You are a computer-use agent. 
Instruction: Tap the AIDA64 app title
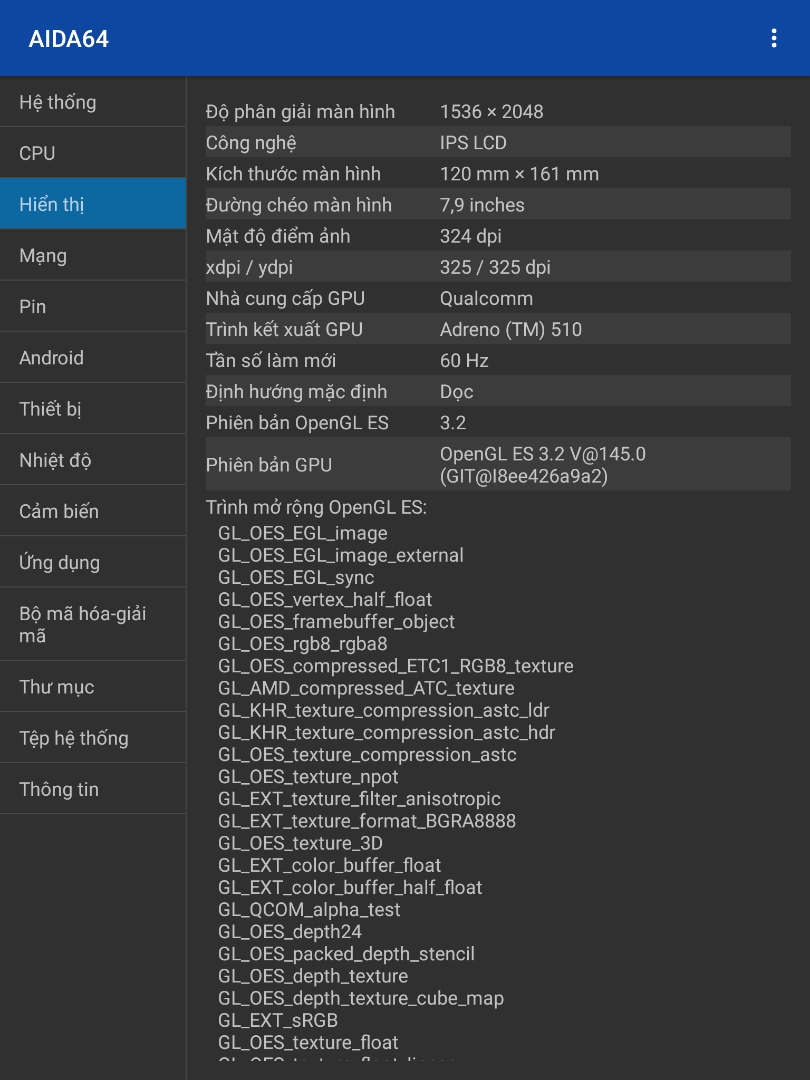[69, 39]
